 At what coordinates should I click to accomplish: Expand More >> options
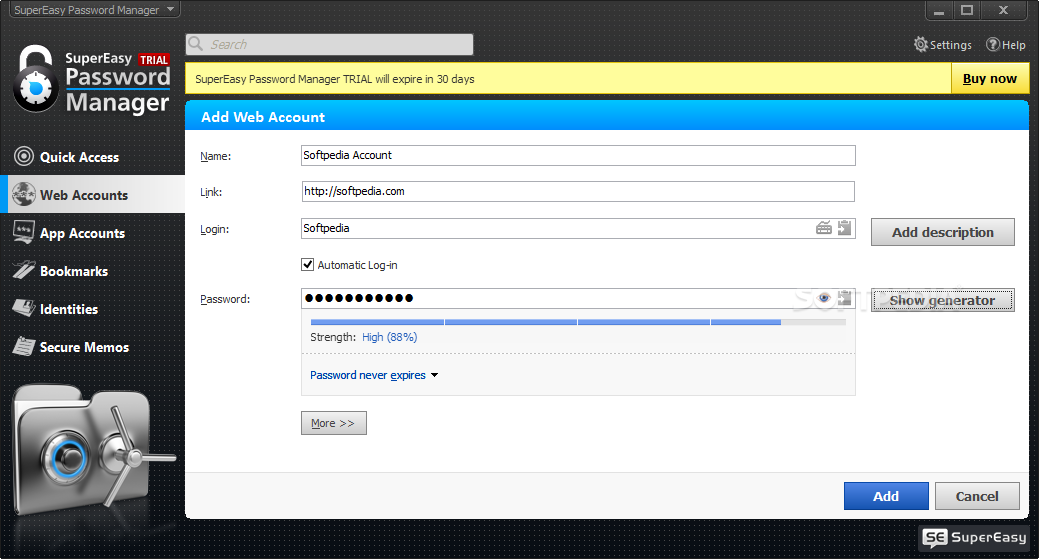(333, 423)
